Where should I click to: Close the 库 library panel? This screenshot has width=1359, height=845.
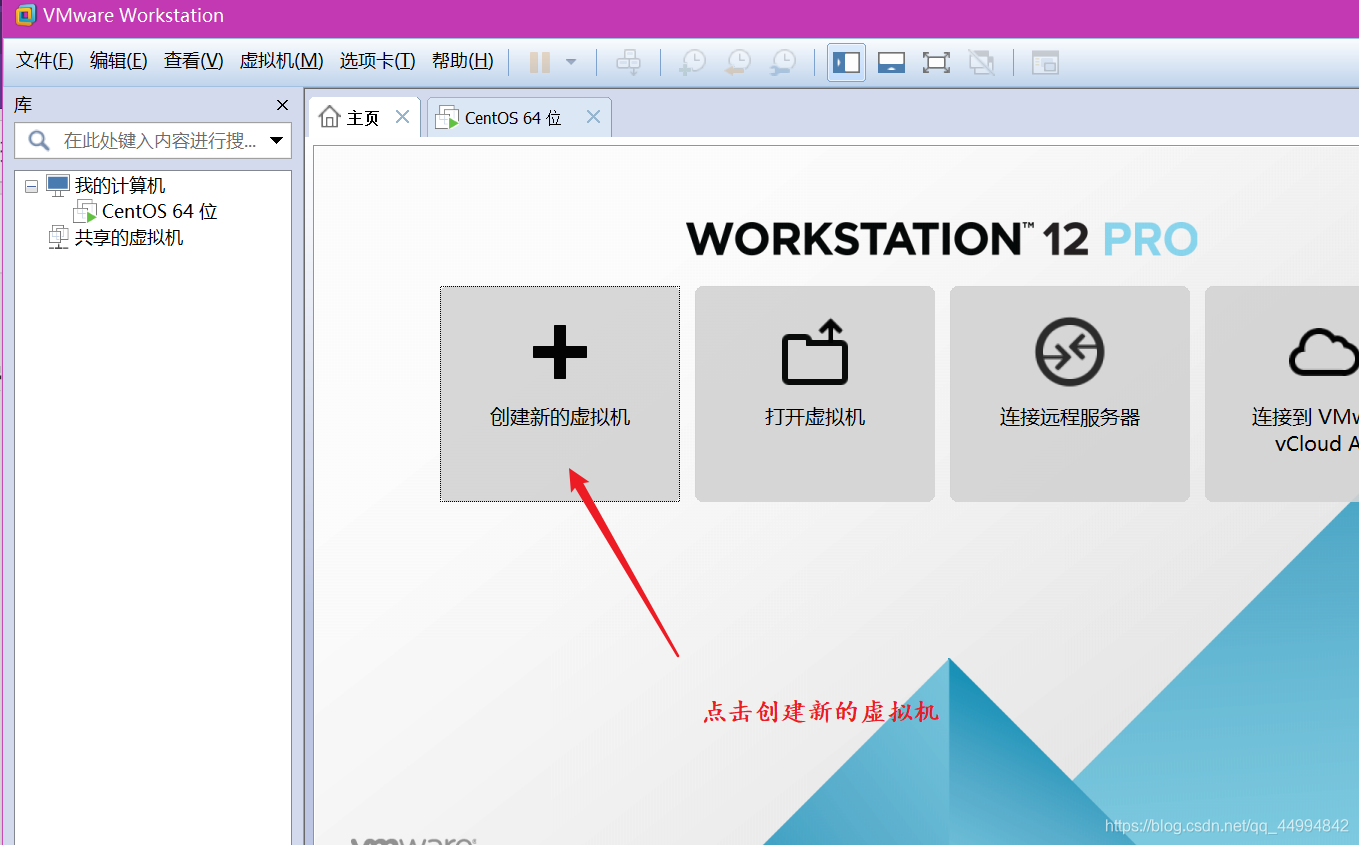[282, 105]
